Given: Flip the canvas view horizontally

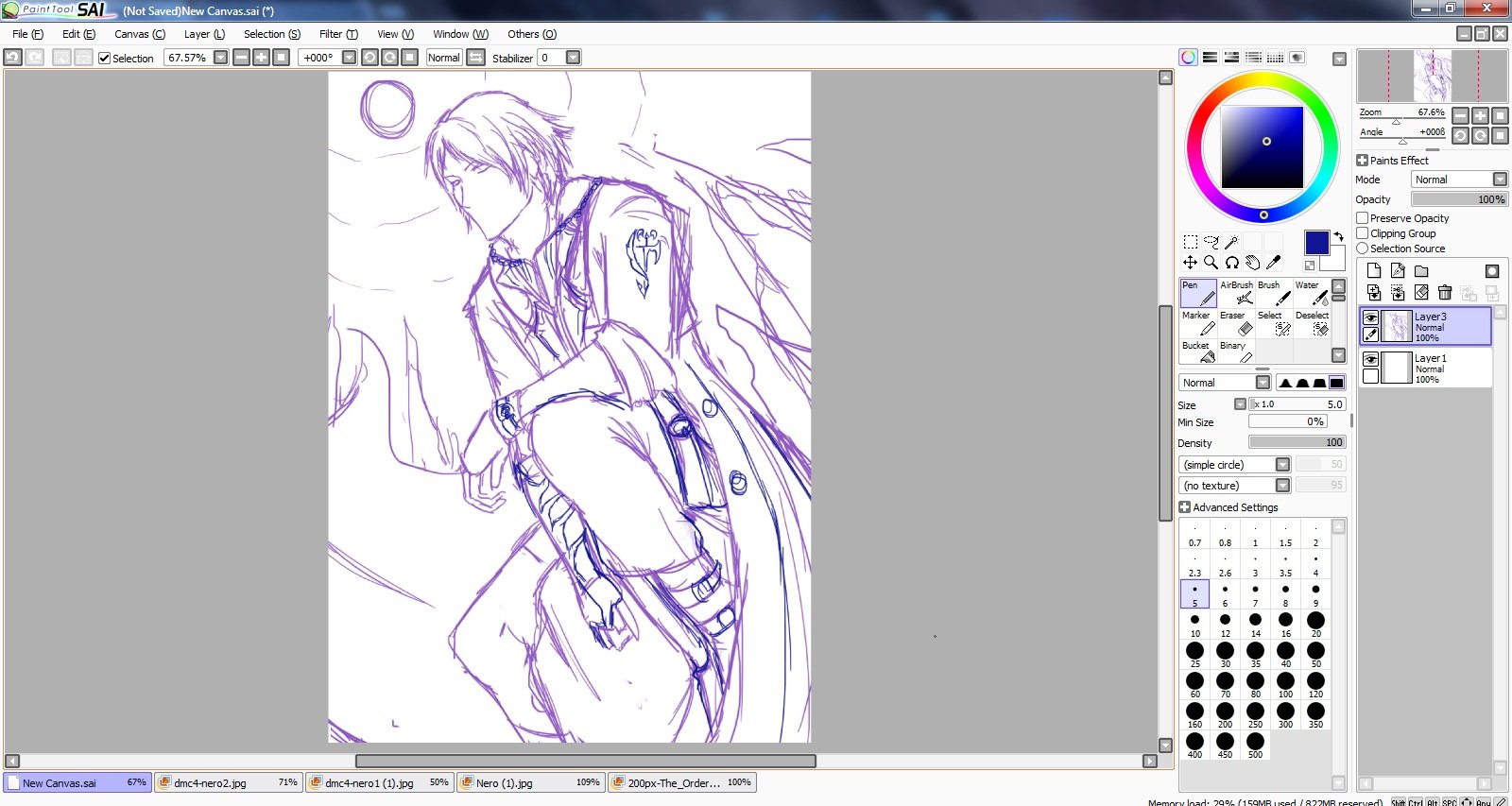Looking at the screenshot, I should point(476,58).
